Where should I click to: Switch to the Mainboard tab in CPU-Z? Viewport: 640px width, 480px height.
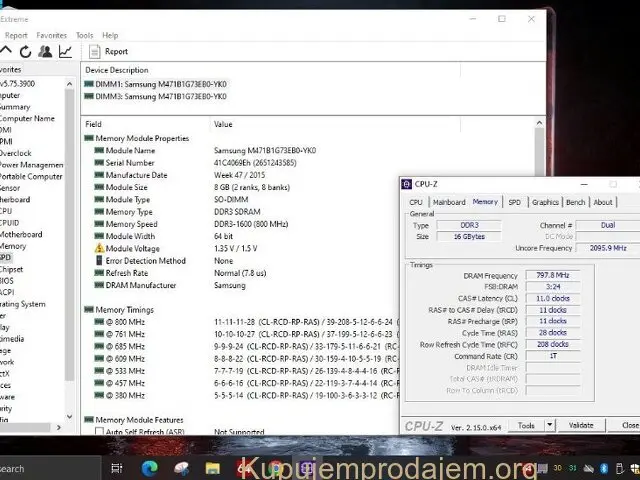pos(449,202)
